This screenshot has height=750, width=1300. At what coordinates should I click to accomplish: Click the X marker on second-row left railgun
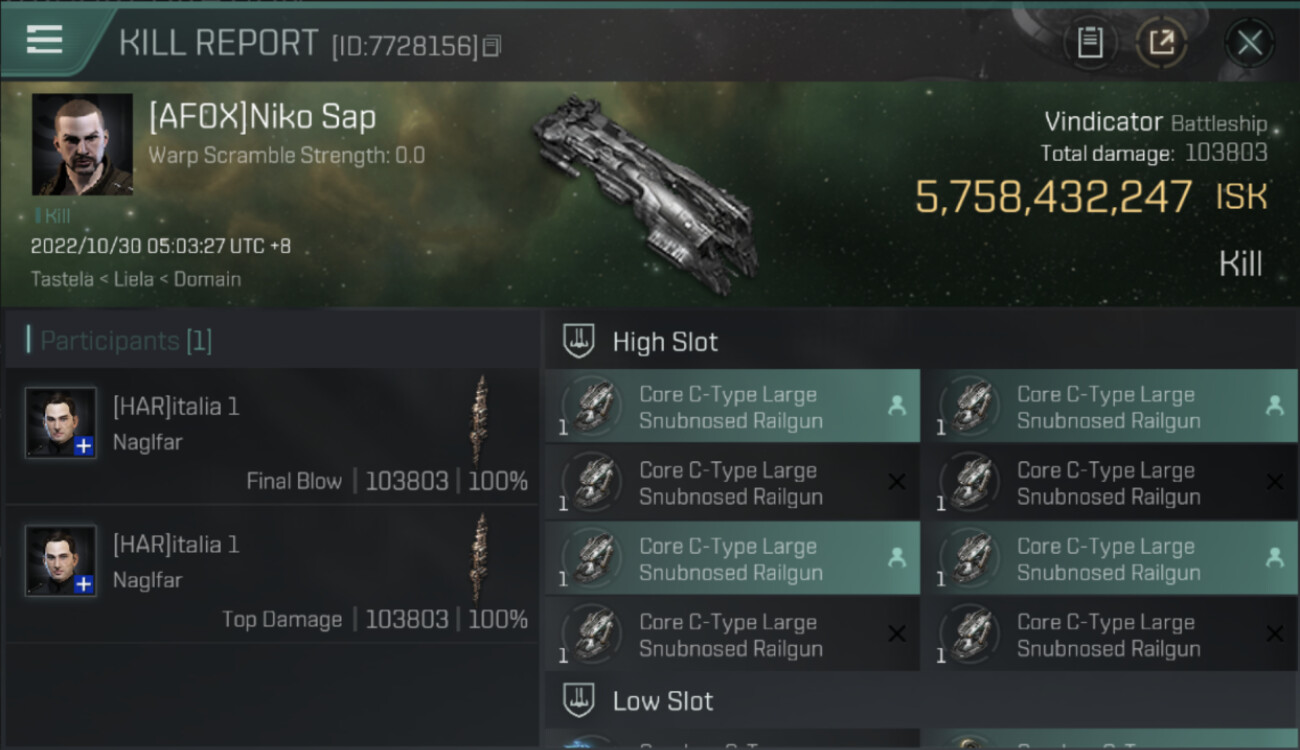(896, 482)
